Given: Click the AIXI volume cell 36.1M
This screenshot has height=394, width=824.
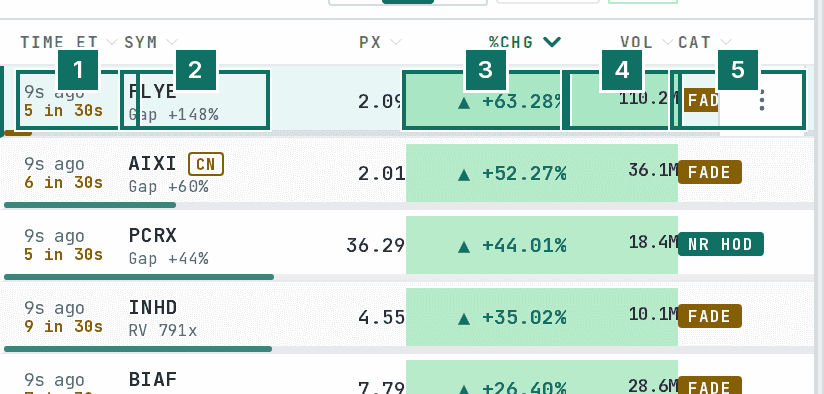Looking at the screenshot, I should pyautogui.click(x=653, y=170).
